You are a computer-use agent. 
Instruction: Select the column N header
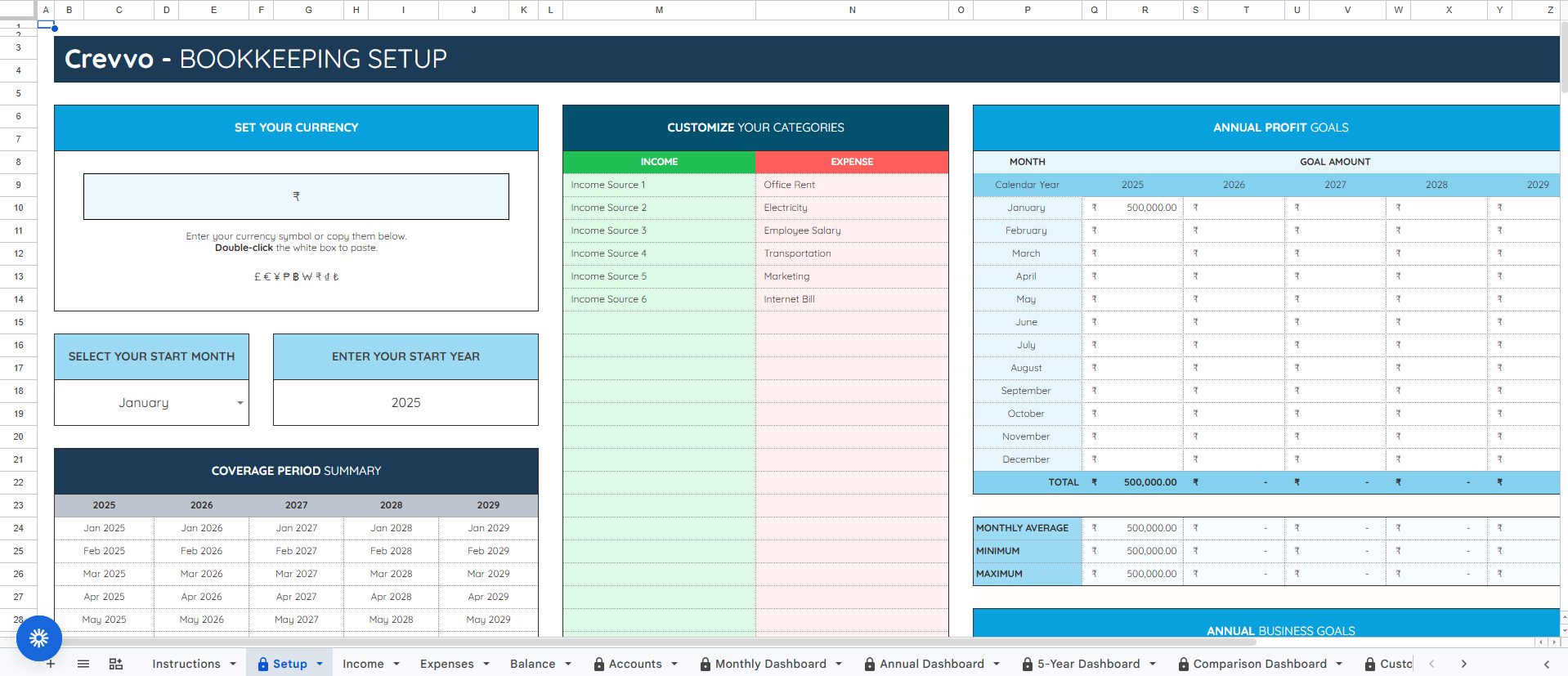[x=852, y=10]
